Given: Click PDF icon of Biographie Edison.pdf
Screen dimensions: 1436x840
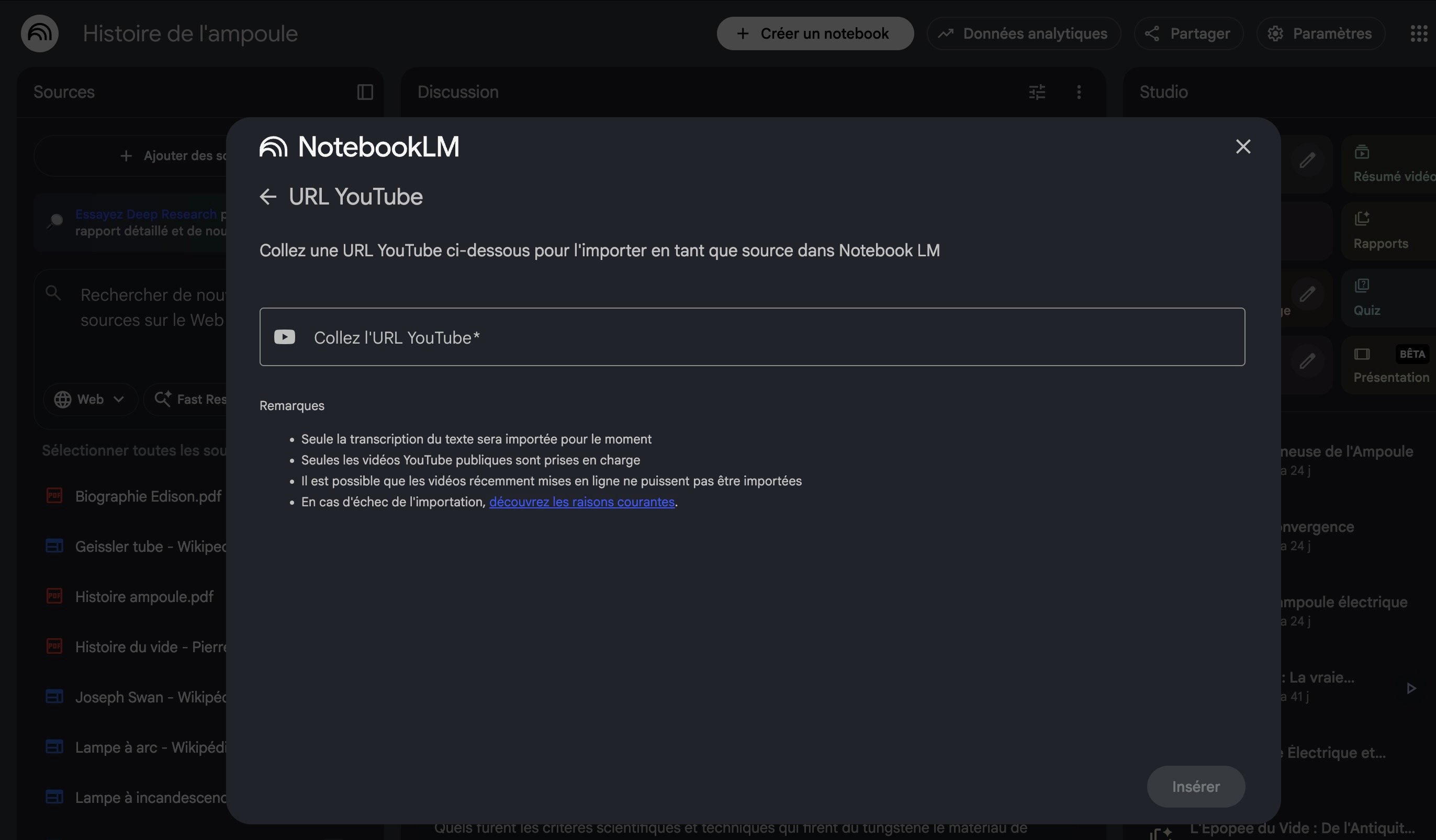Looking at the screenshot, I should pyautogui.click(x=54, y=495).
